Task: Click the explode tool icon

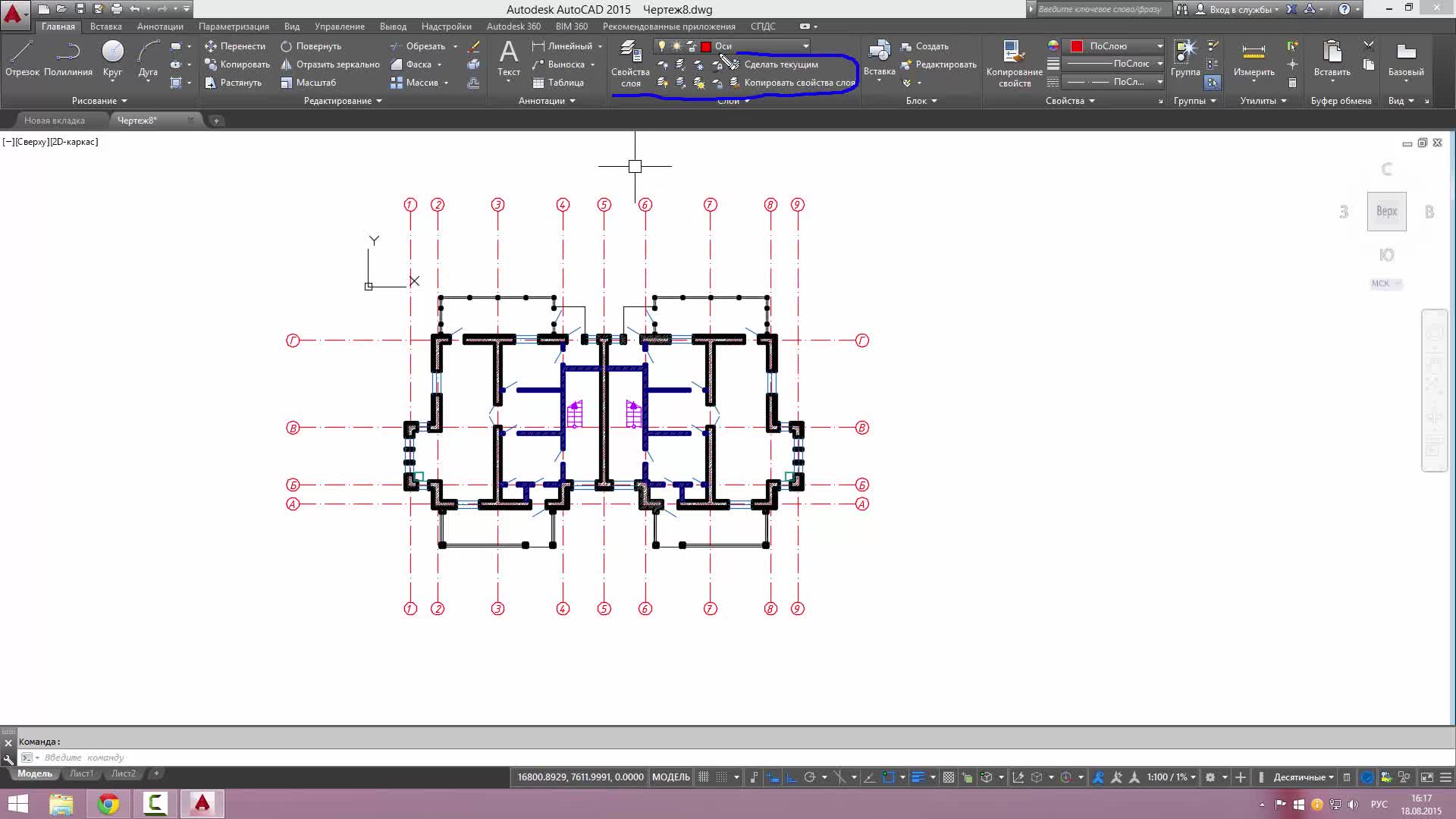Action: [474, 64]
